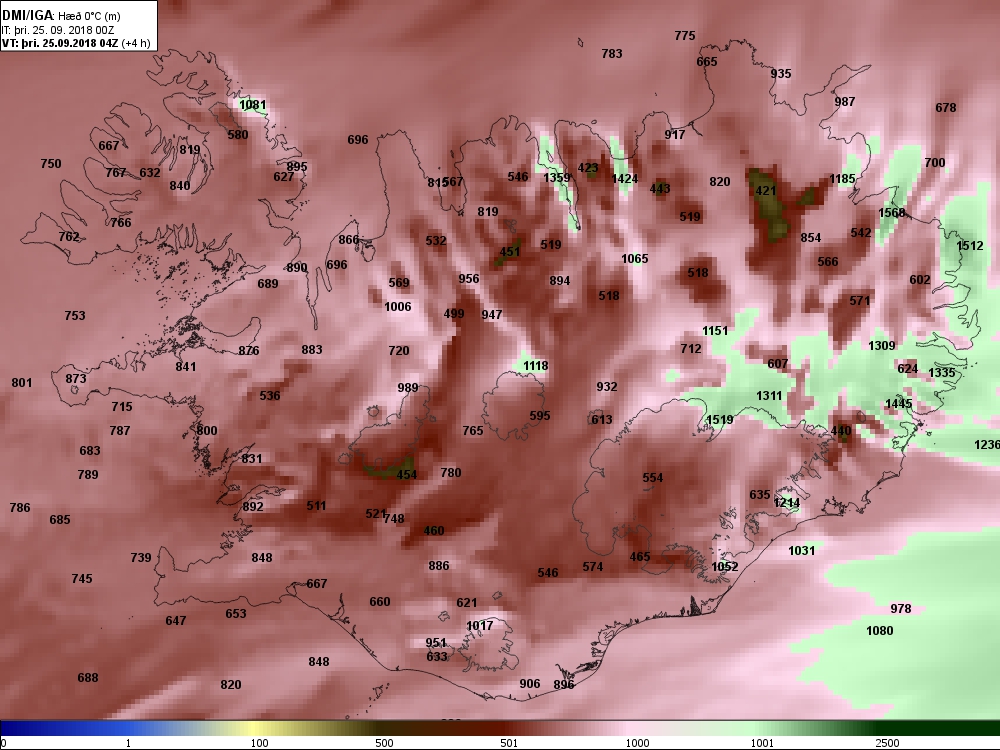
Task: Click the map value '987'
Action: point(845,102)
